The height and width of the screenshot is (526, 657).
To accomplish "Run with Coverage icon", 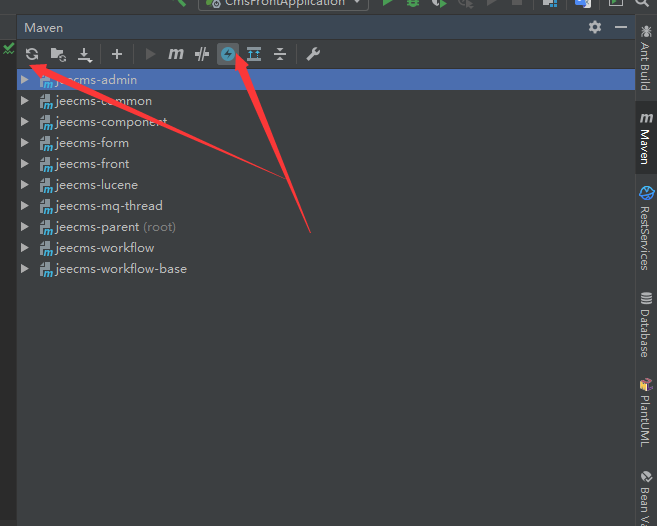I will (439, 3).
